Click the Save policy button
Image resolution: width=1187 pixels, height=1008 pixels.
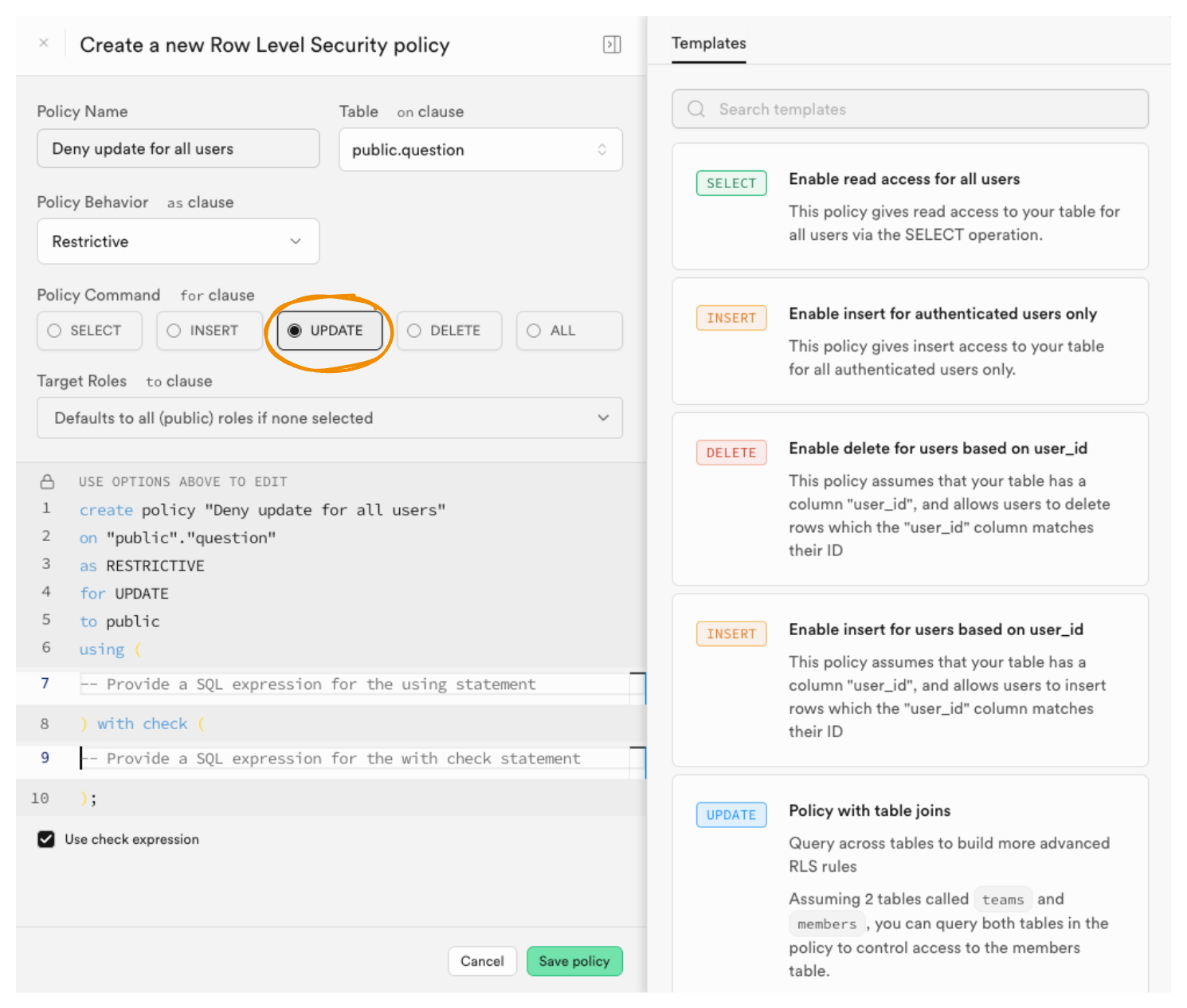pyautogui.click(x=574, y=961)
